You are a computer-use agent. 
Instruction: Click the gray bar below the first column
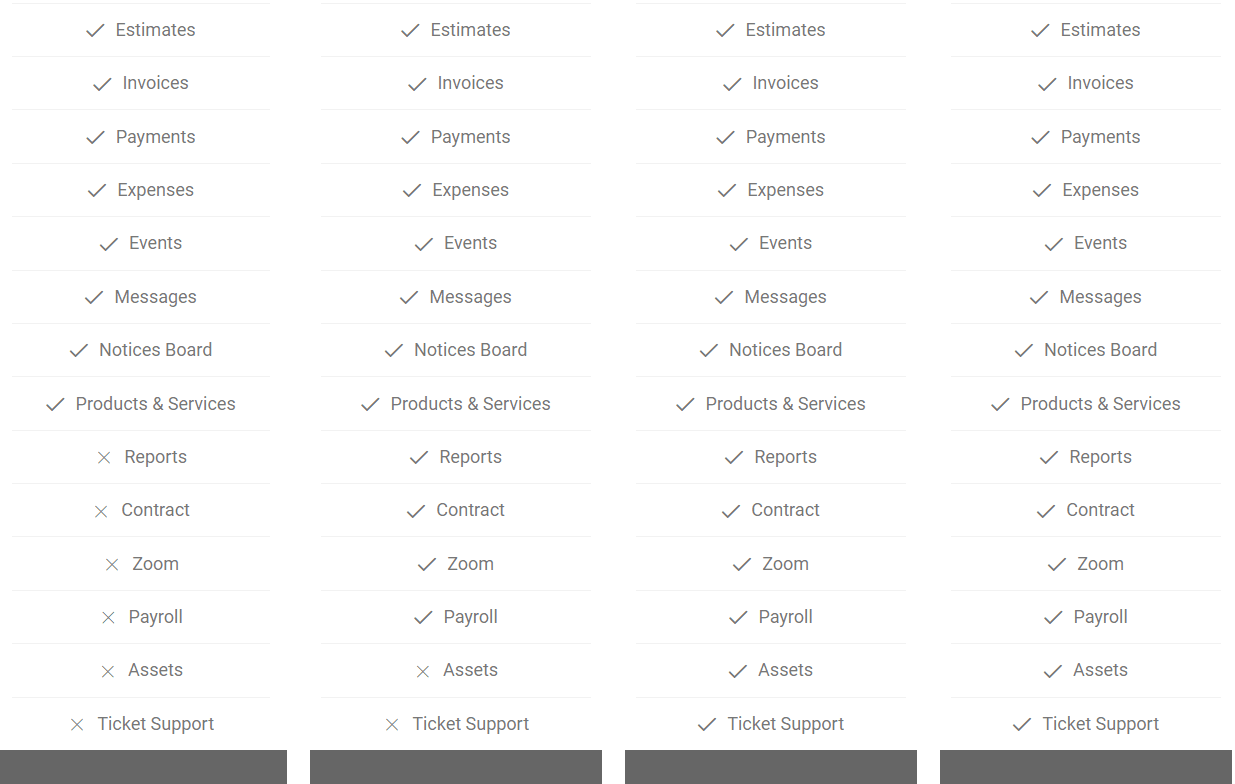143,767
